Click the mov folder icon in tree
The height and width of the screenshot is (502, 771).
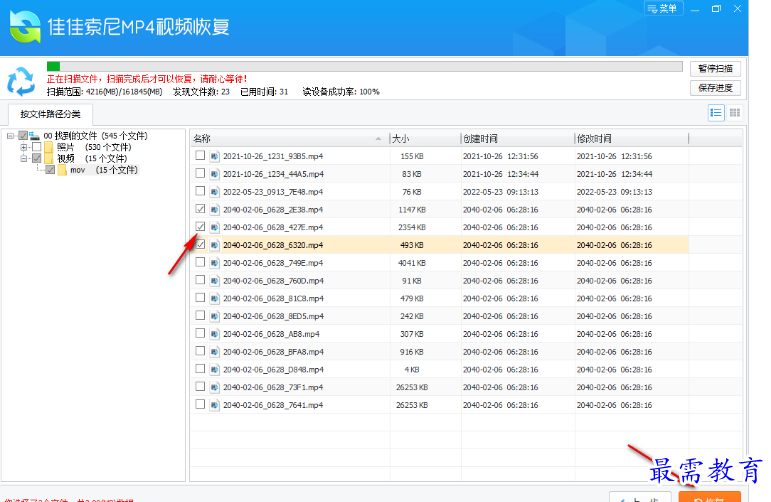coord(62,170)
